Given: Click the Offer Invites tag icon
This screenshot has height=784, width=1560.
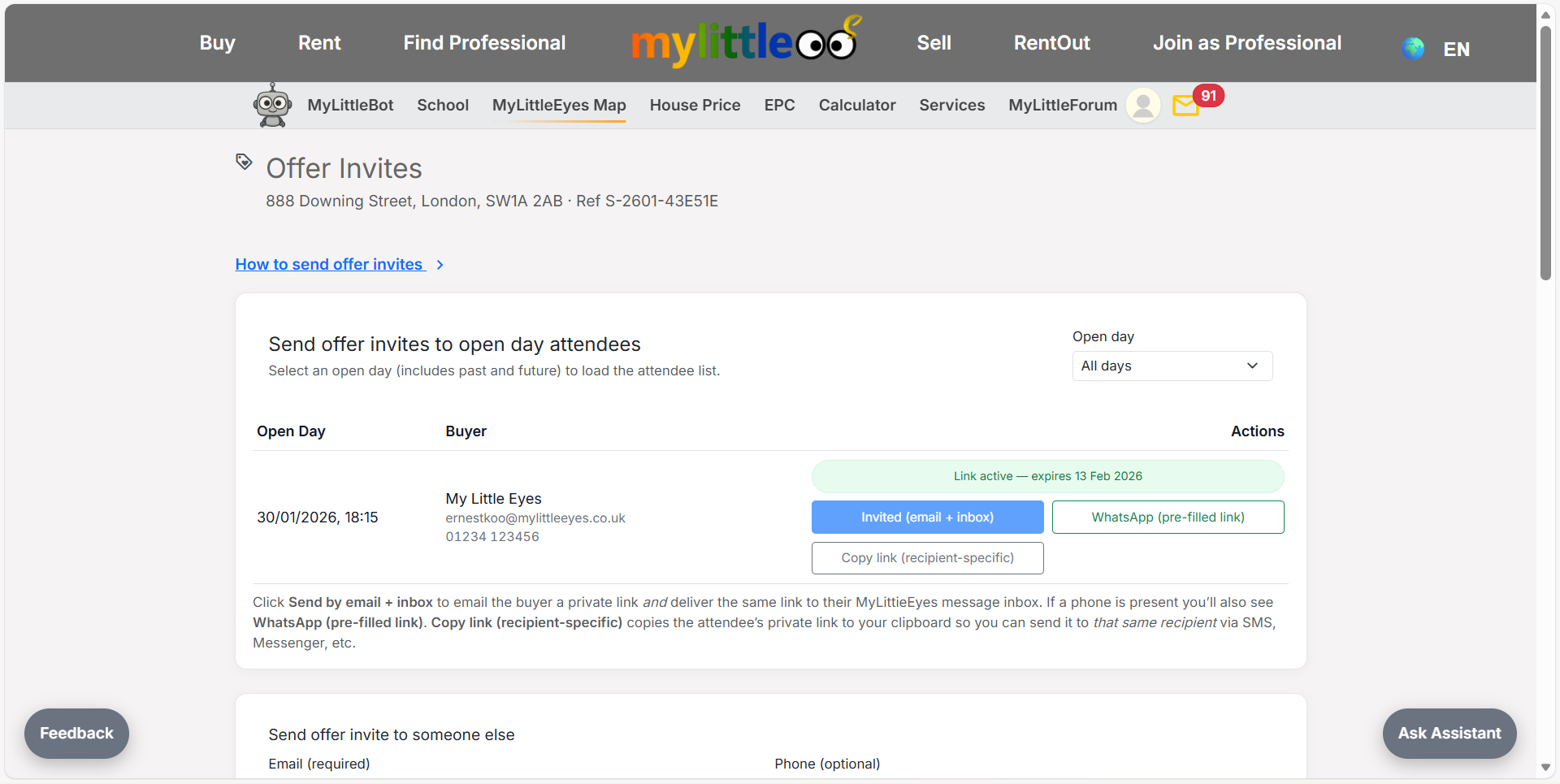Looking at the screenshot, I should [x=244, y=162].
